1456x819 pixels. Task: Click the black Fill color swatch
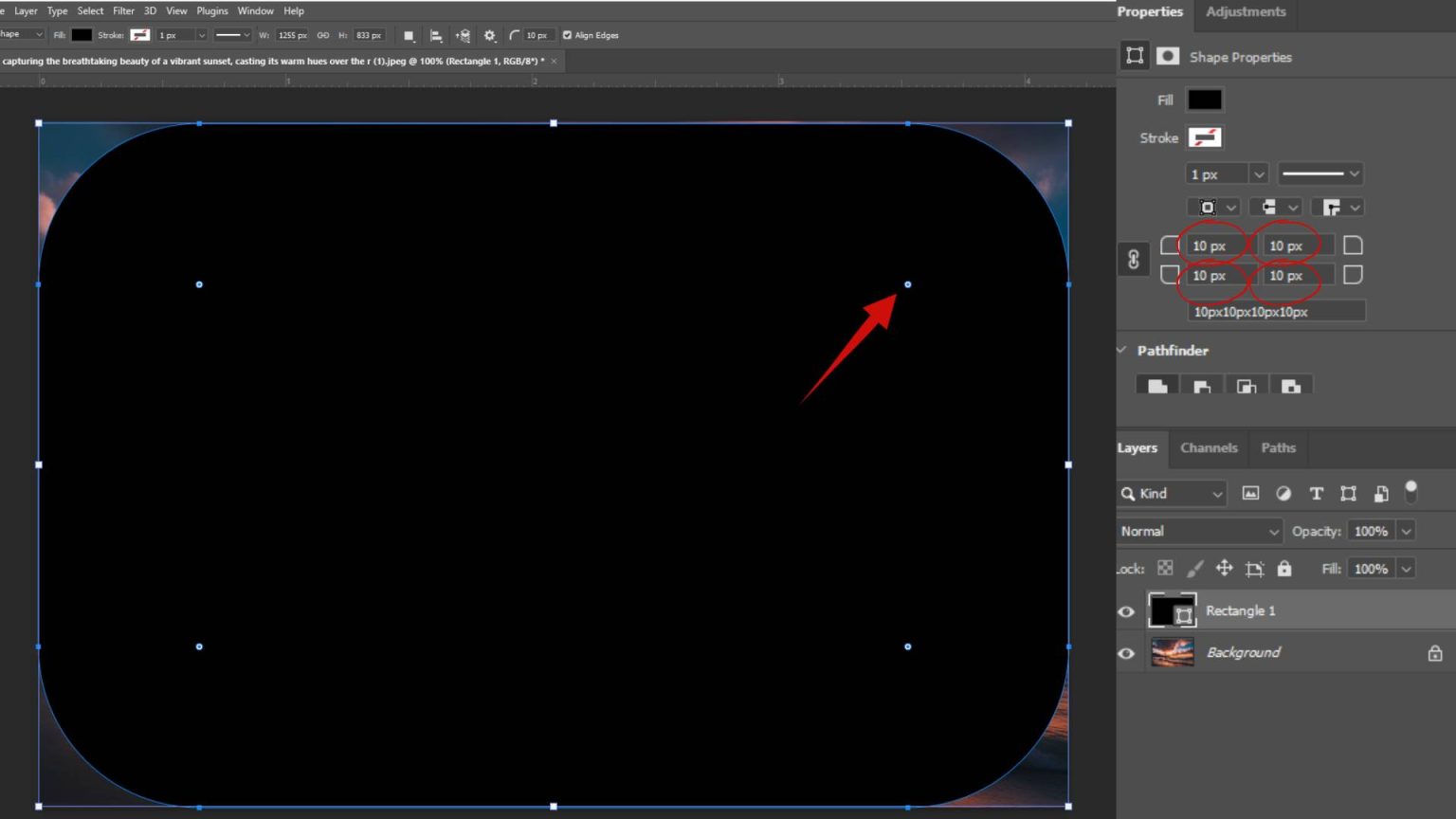(1205, 100)
